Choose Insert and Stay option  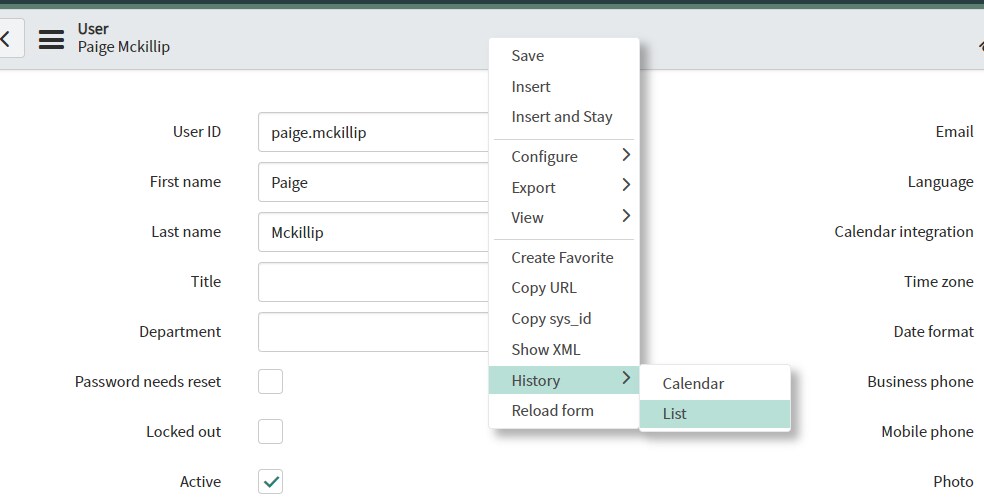(561, 117)
